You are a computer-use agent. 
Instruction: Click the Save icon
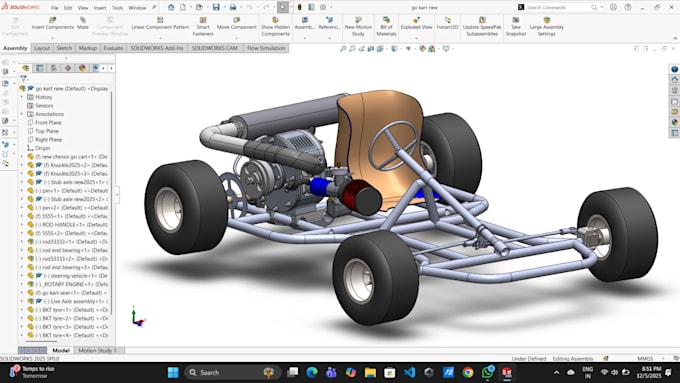(216, 7)
